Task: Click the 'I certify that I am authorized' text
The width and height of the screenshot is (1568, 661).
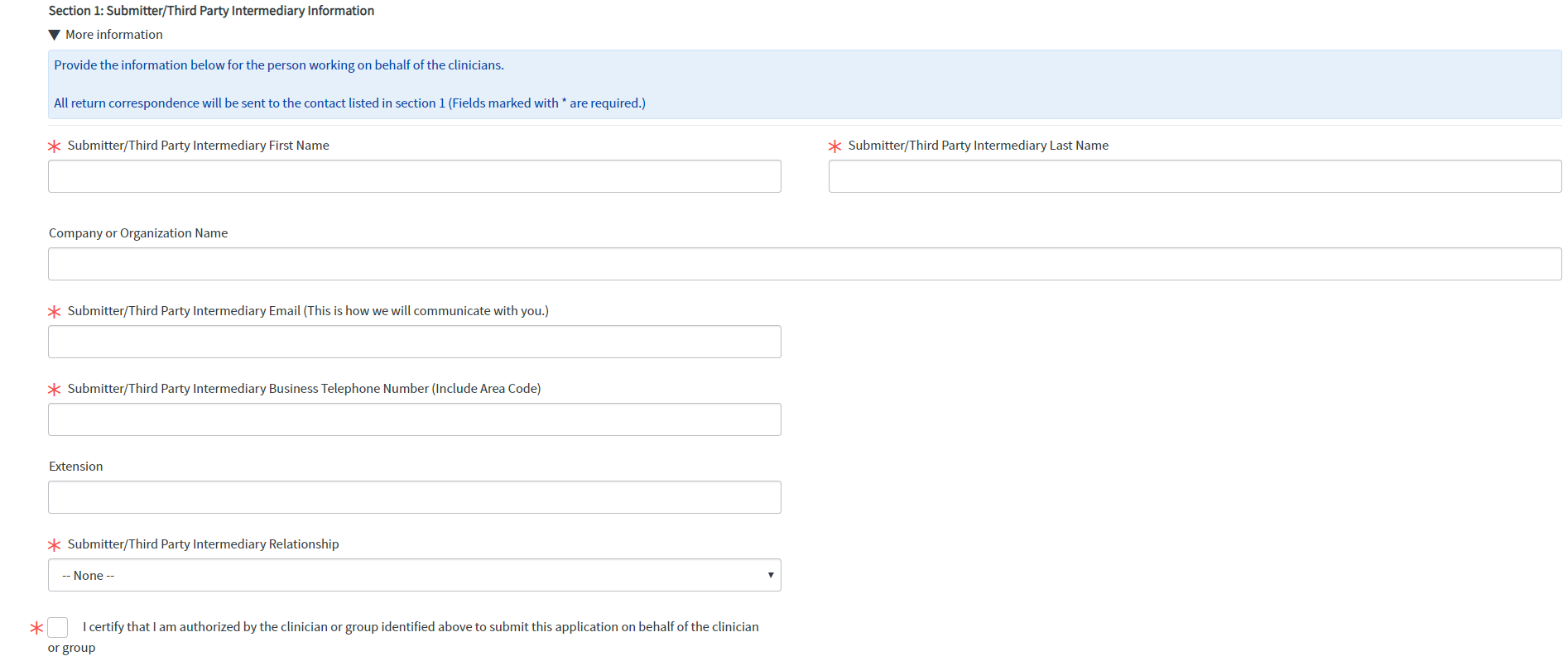Action: (x=421, y=627)
